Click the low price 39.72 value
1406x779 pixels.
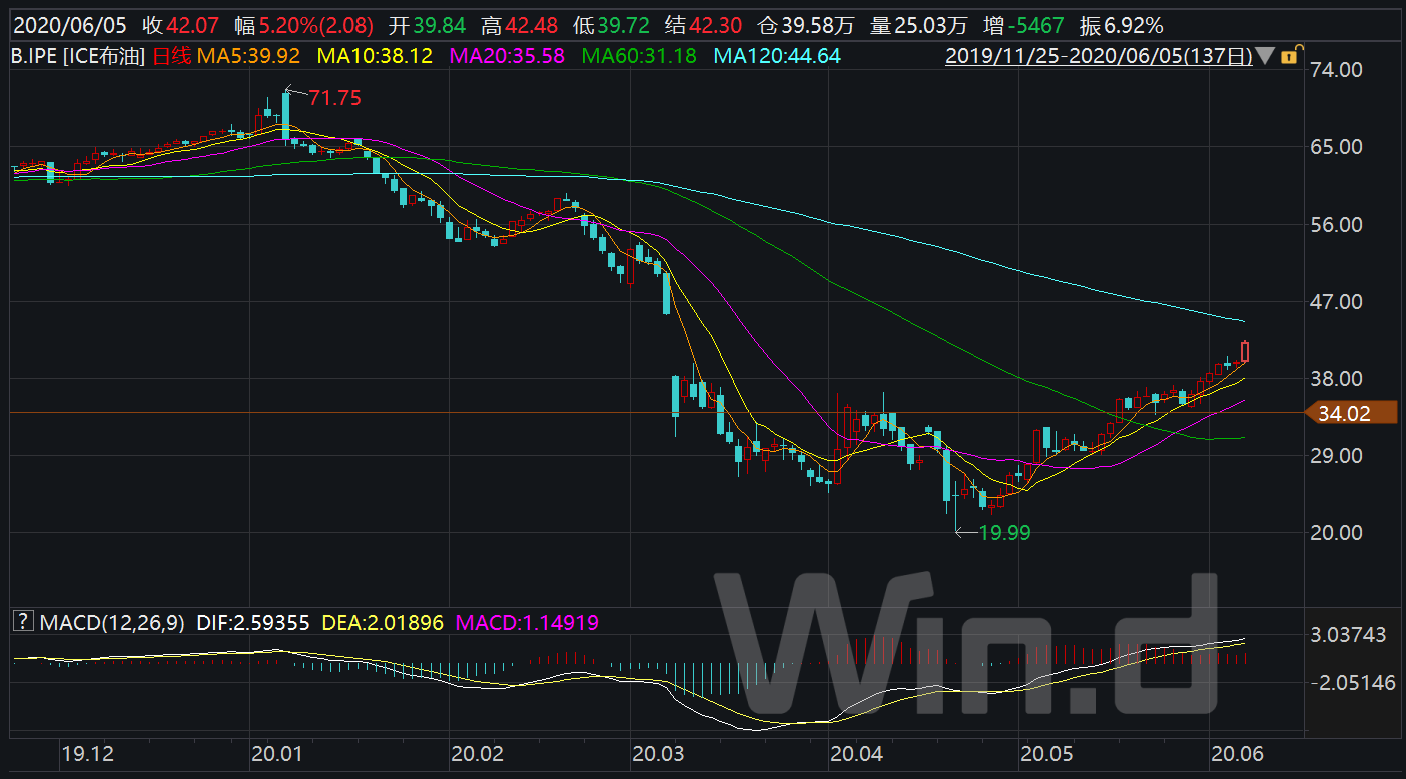click(625, 26)
